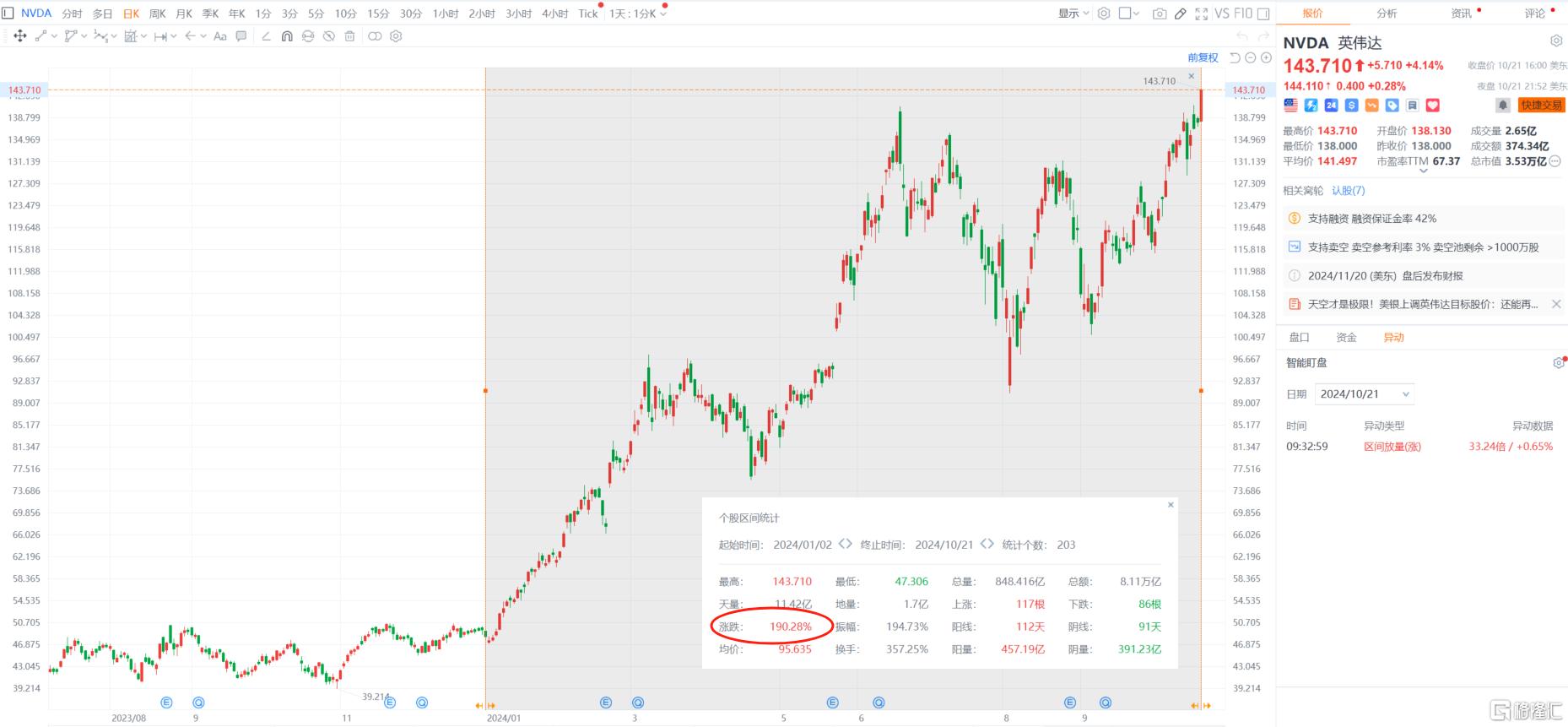Expand the measurement tool dropdown
1568x727 pixels.
(x=173, y=36)
